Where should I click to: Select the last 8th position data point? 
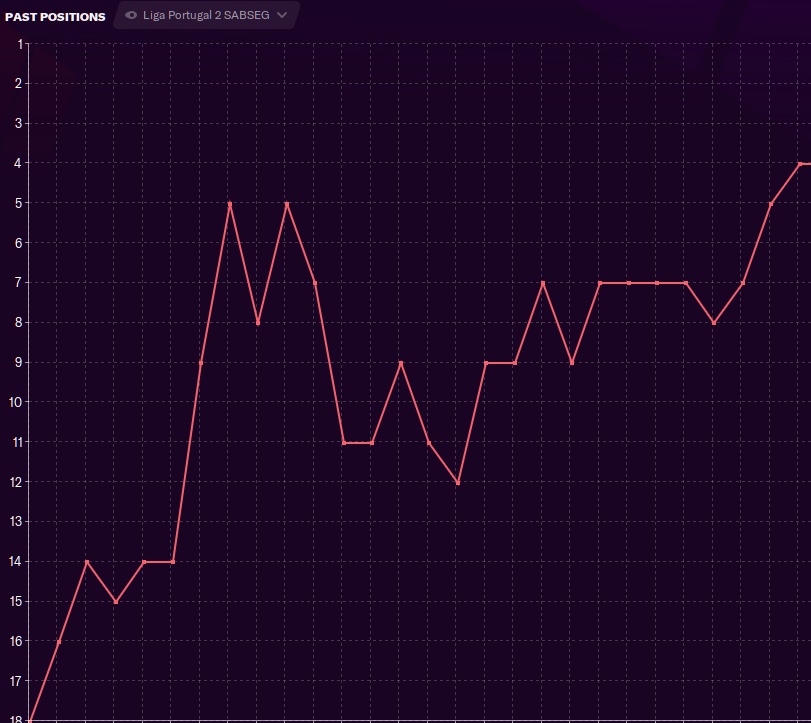point(714,323)
